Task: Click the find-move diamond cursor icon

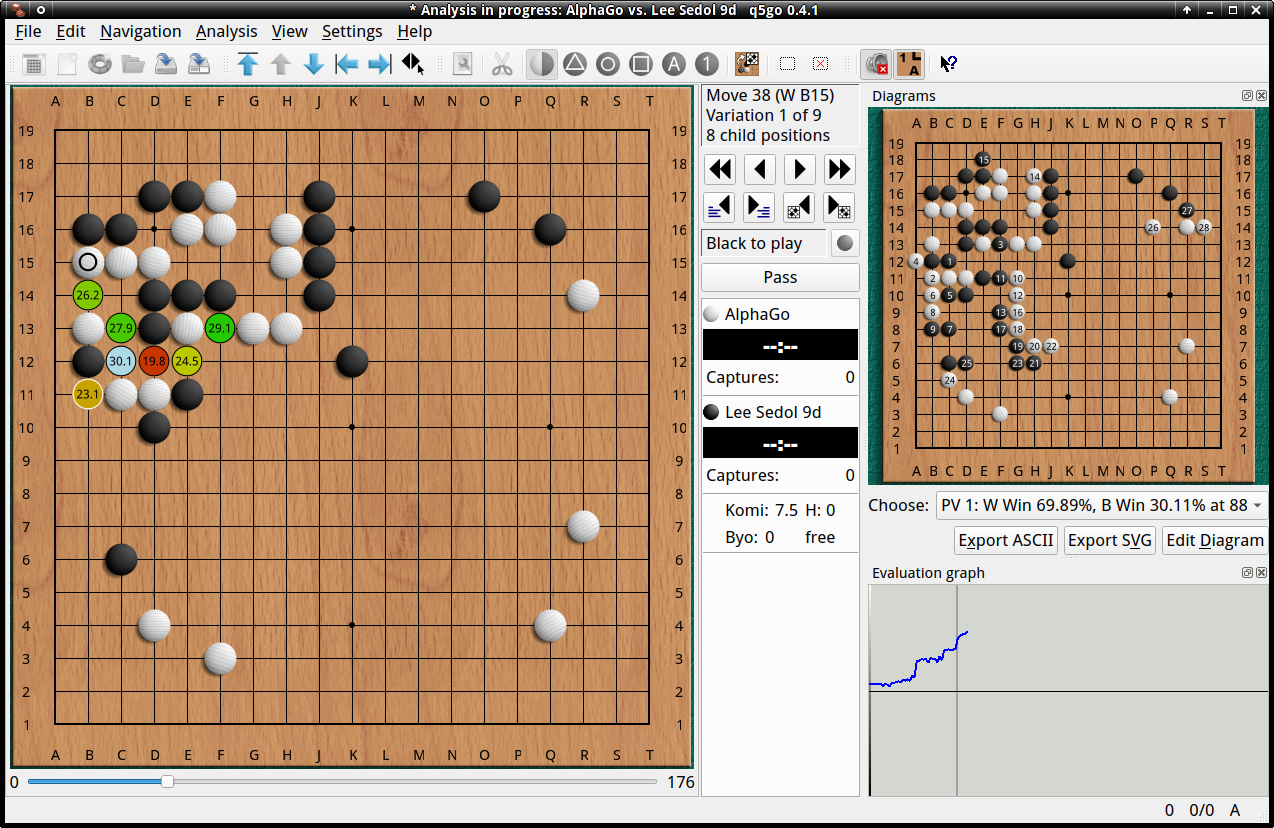Action: [x=413, y=64]
